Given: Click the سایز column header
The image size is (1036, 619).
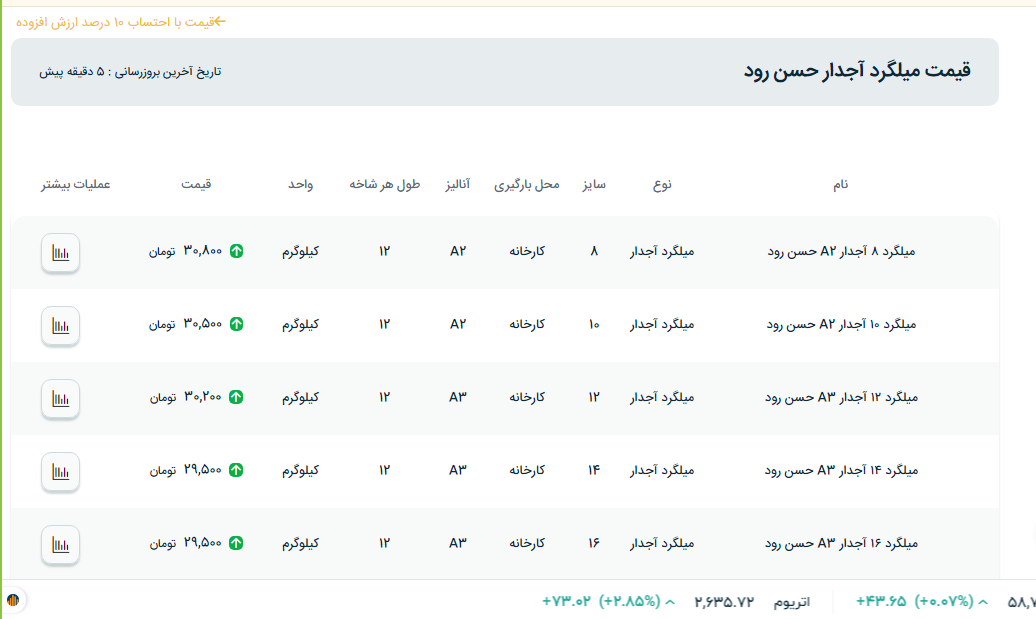Looking at the screenshot, I should 594,185.
